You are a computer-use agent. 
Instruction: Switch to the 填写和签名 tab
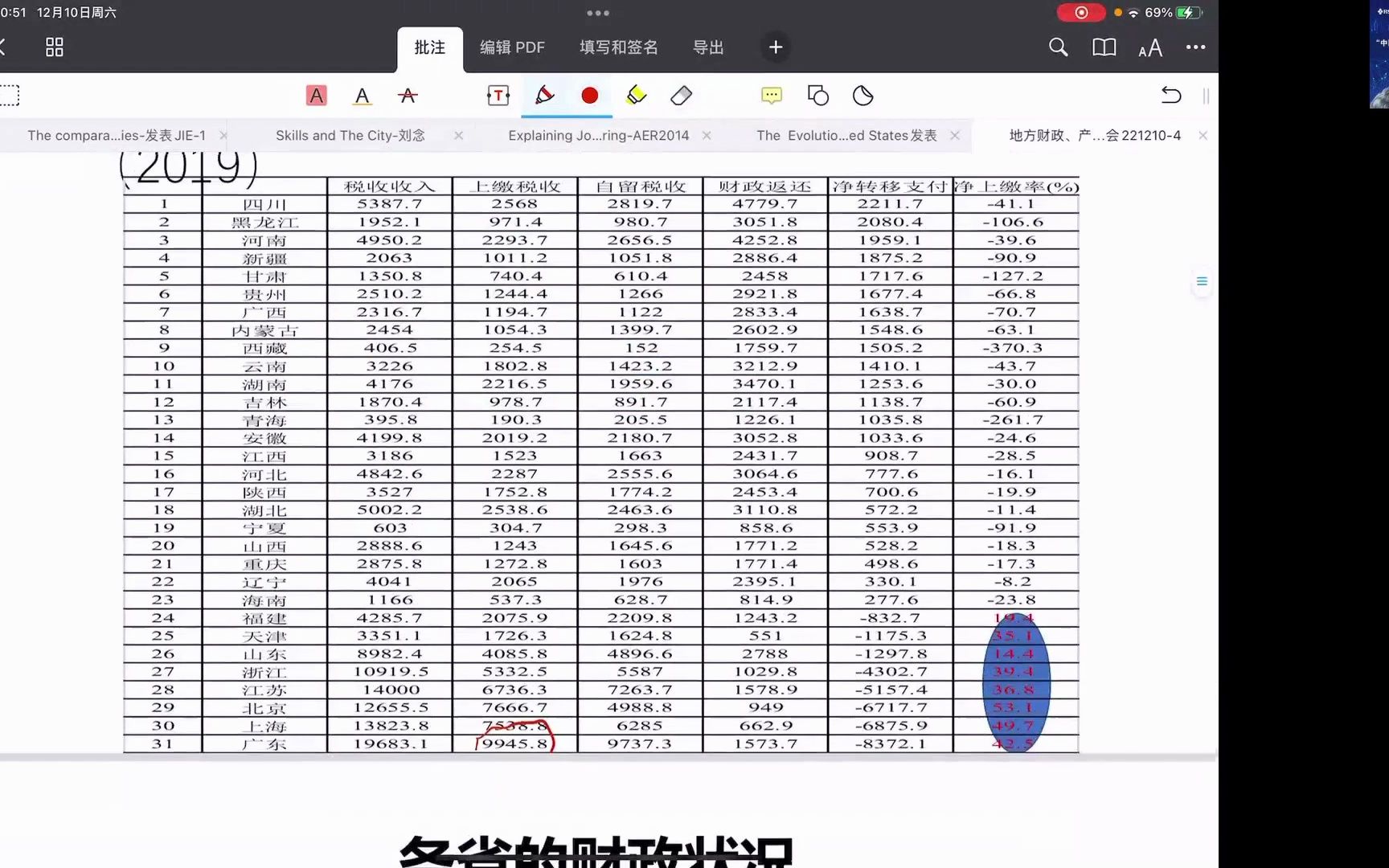tap(618, 47)
